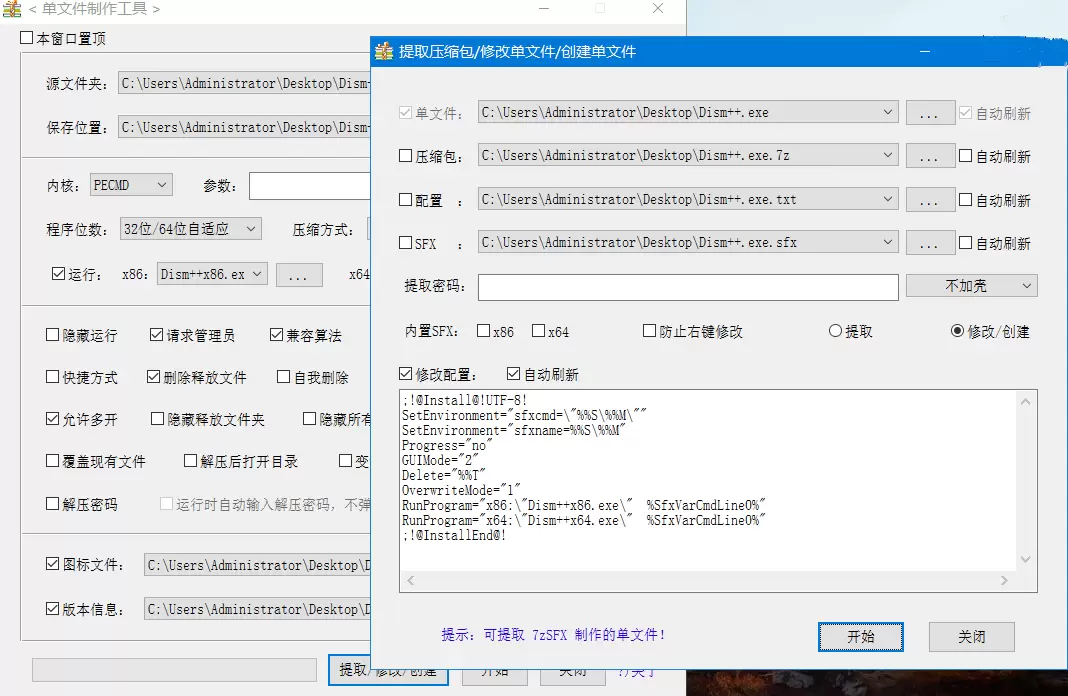Click the 单文件制作工具 window title icon
The height and width of the screenshot is (696, 1068).
(x=12, y=9)
